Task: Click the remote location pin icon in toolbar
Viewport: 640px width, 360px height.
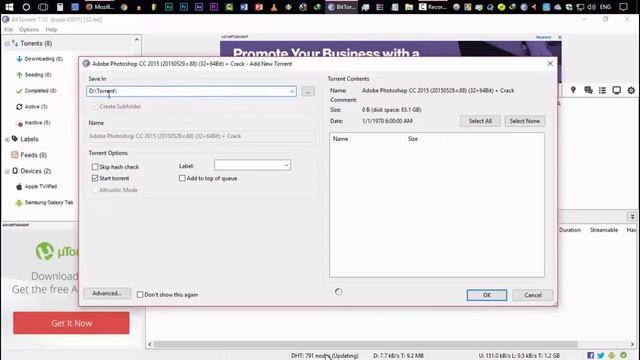Action: coord(573,90)
